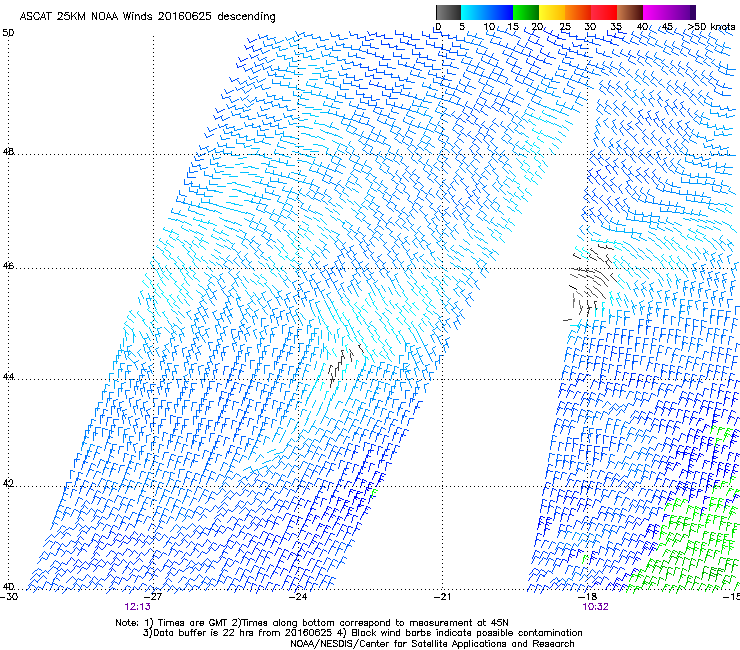Pick the green 15-20 knots color swatch
Screen dimensions: 740x650
click(526, 12)
